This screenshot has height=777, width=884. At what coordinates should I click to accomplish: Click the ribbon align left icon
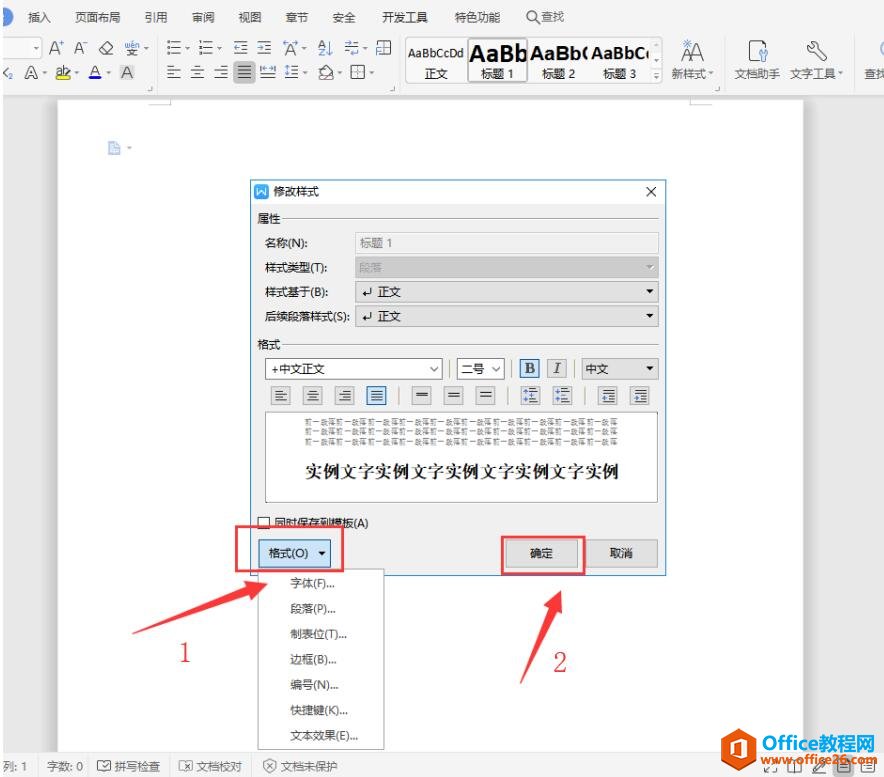(174, 72)
